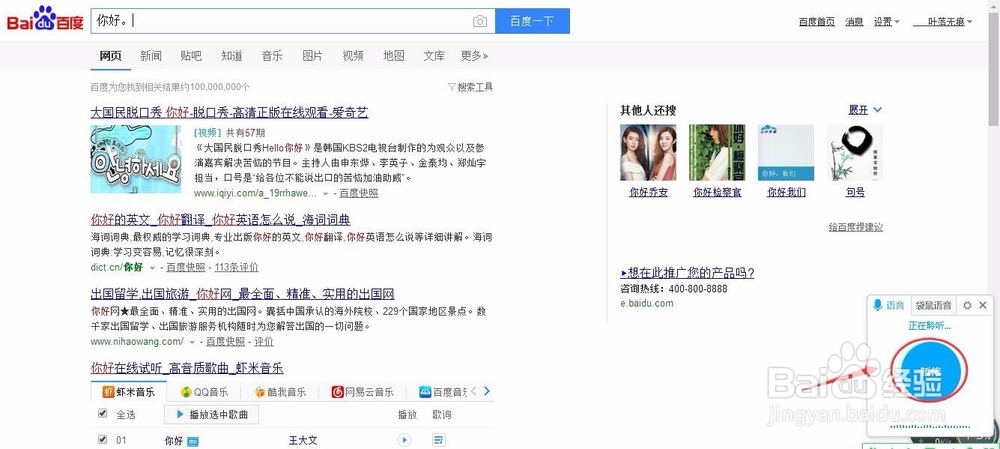Open 给百度提建议 feedback link
The image size is (1000, 449).
click(x=856, y=226)
